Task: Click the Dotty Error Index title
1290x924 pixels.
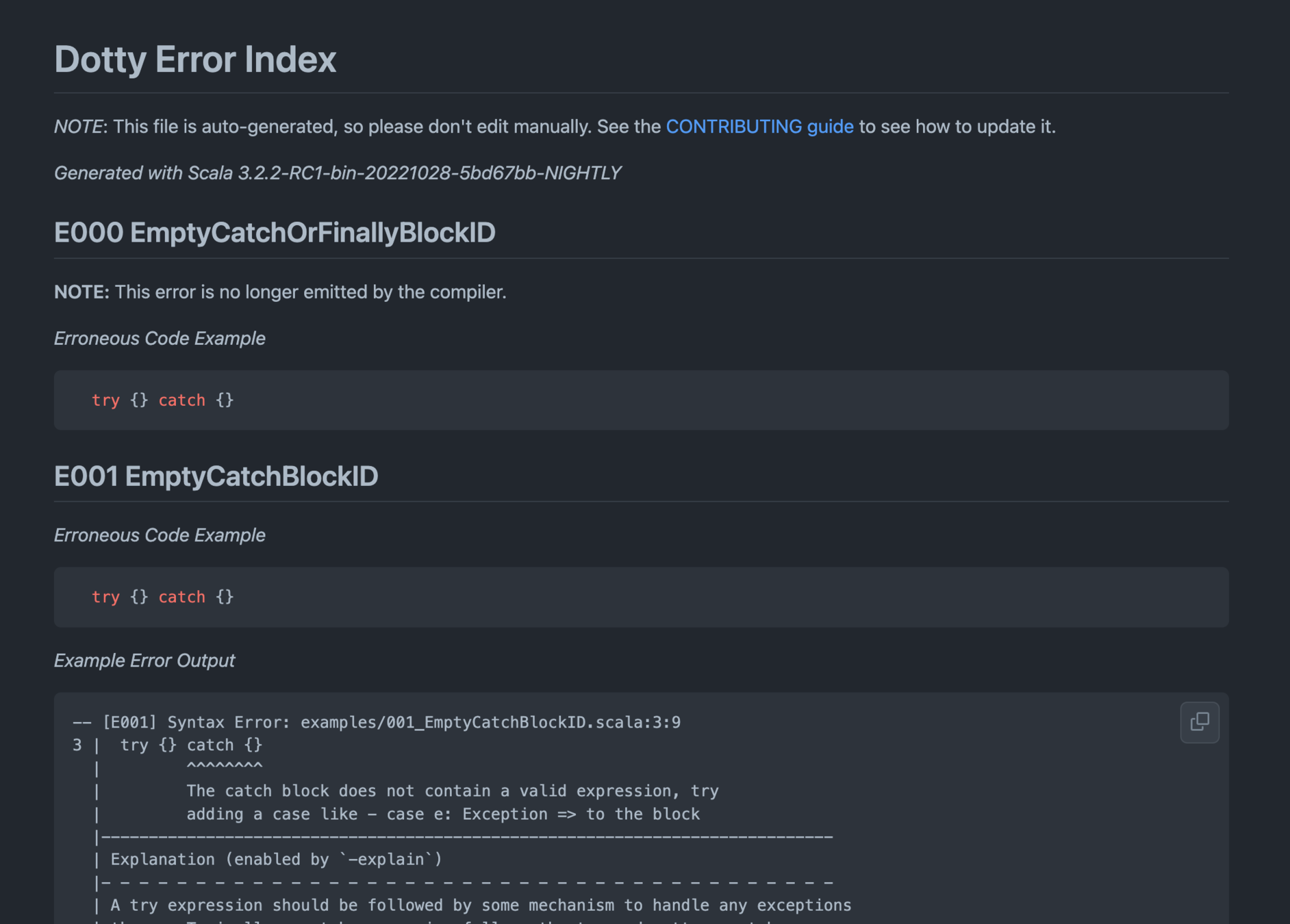Action: coord(195,59)
